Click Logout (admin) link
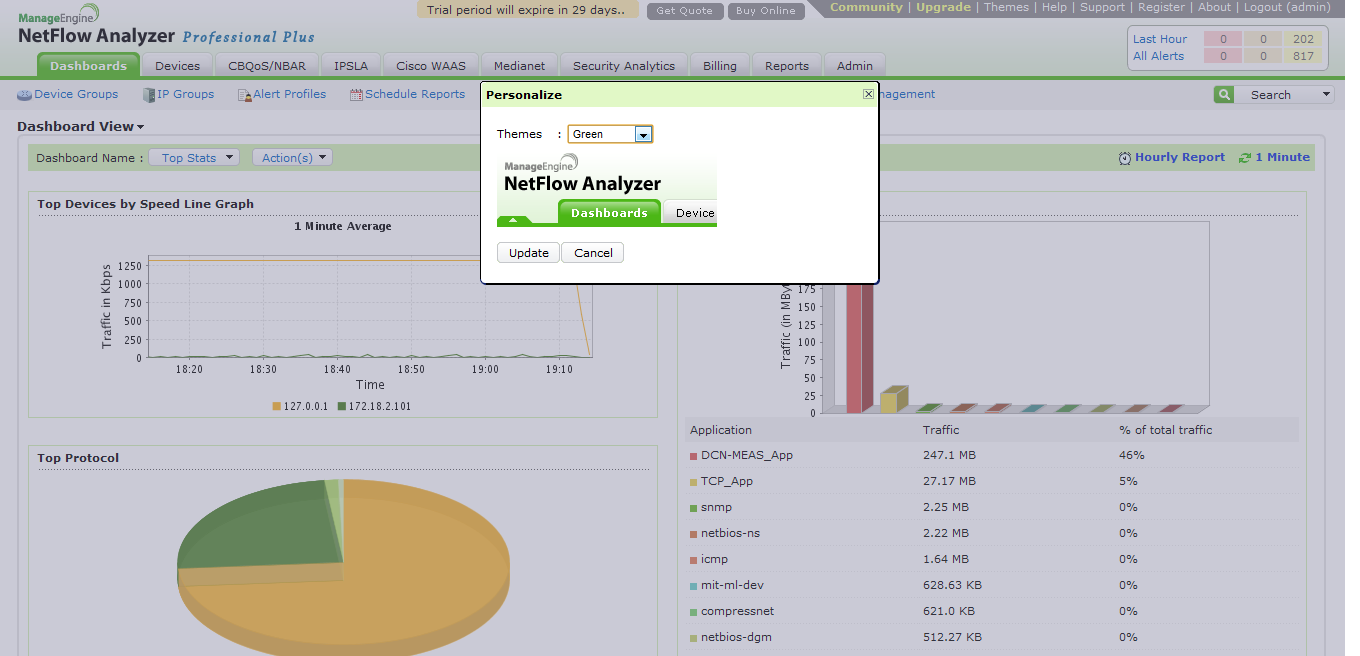 pos(1287,7)
